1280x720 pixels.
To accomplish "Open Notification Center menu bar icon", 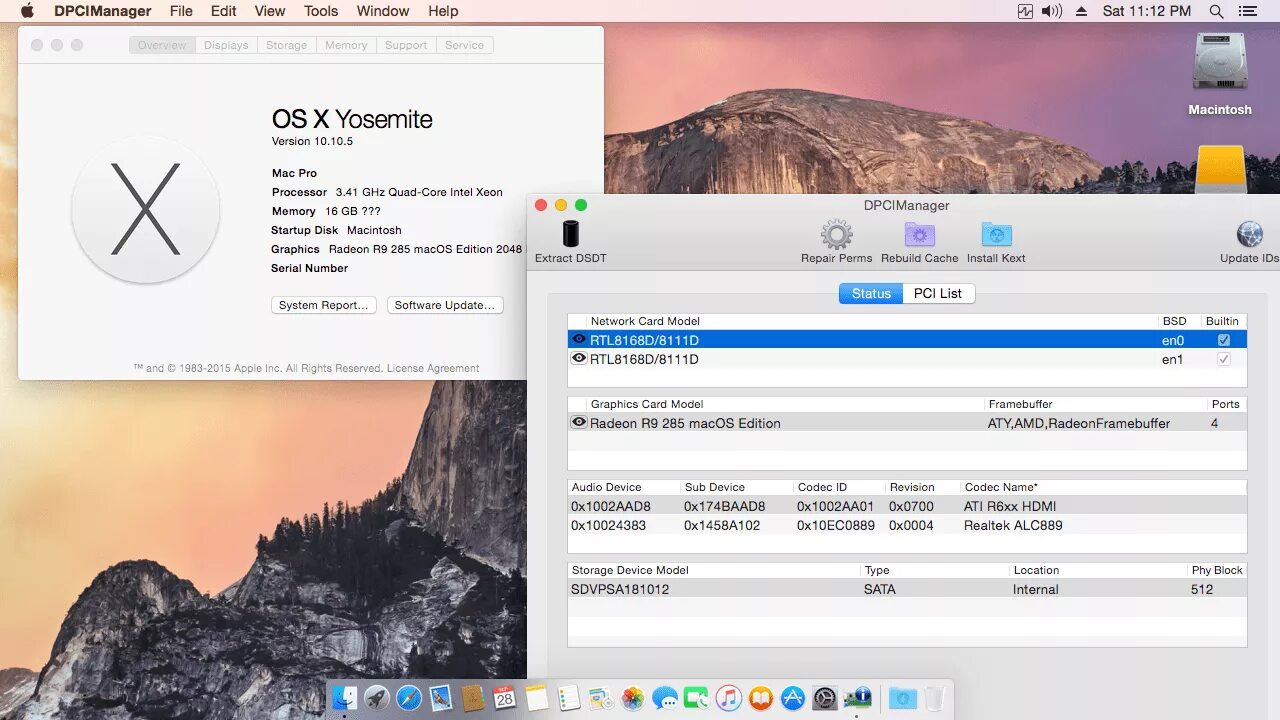I will coord(1247,11).
